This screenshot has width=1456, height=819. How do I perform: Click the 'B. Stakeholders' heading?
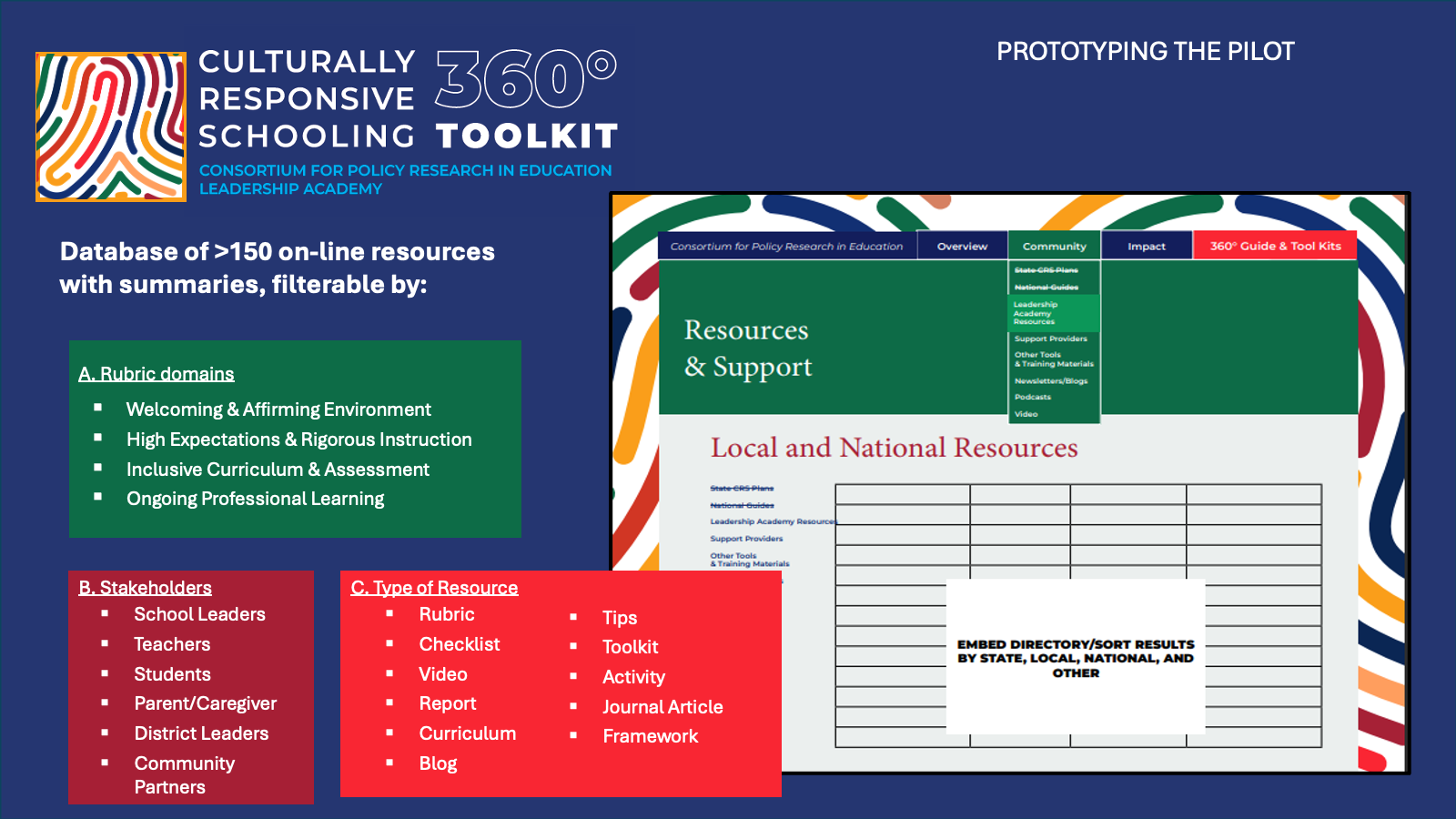tap(145, 588)
